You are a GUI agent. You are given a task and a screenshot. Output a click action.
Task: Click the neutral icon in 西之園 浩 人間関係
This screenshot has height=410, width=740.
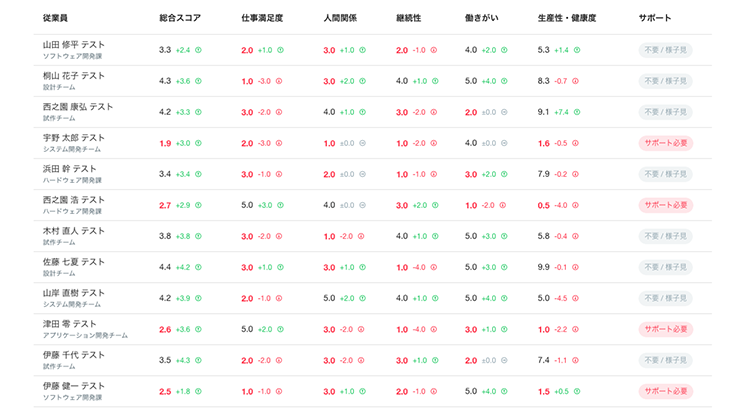[362, 205]
